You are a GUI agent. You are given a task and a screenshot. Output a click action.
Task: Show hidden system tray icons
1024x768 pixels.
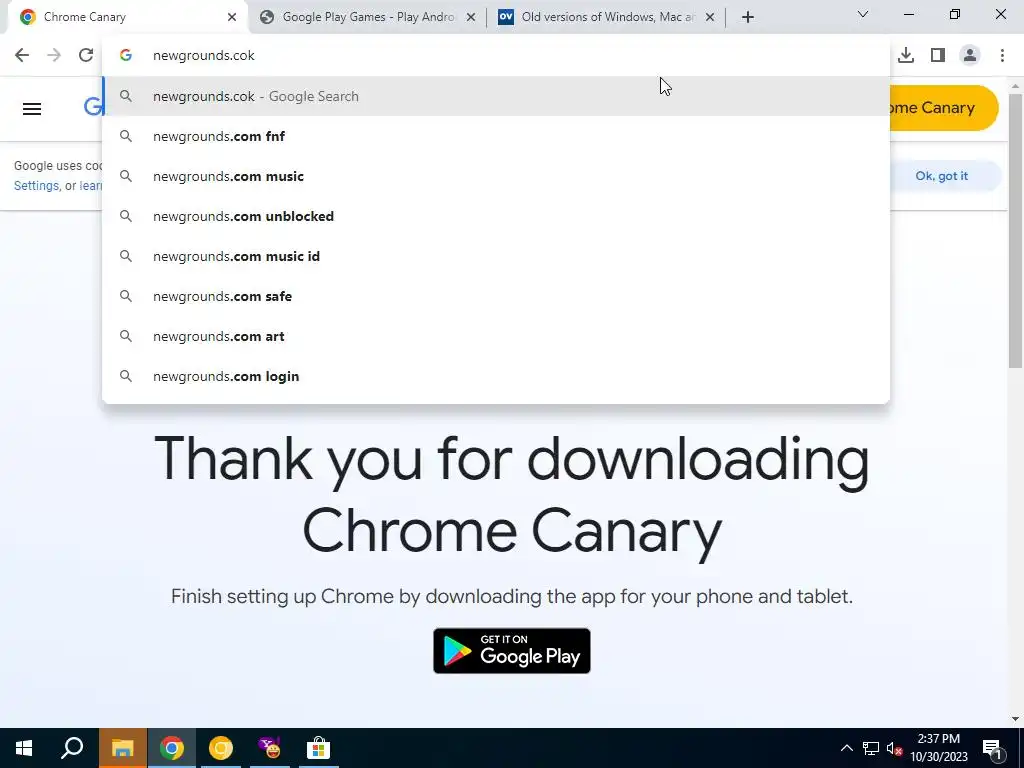point(846,748)
